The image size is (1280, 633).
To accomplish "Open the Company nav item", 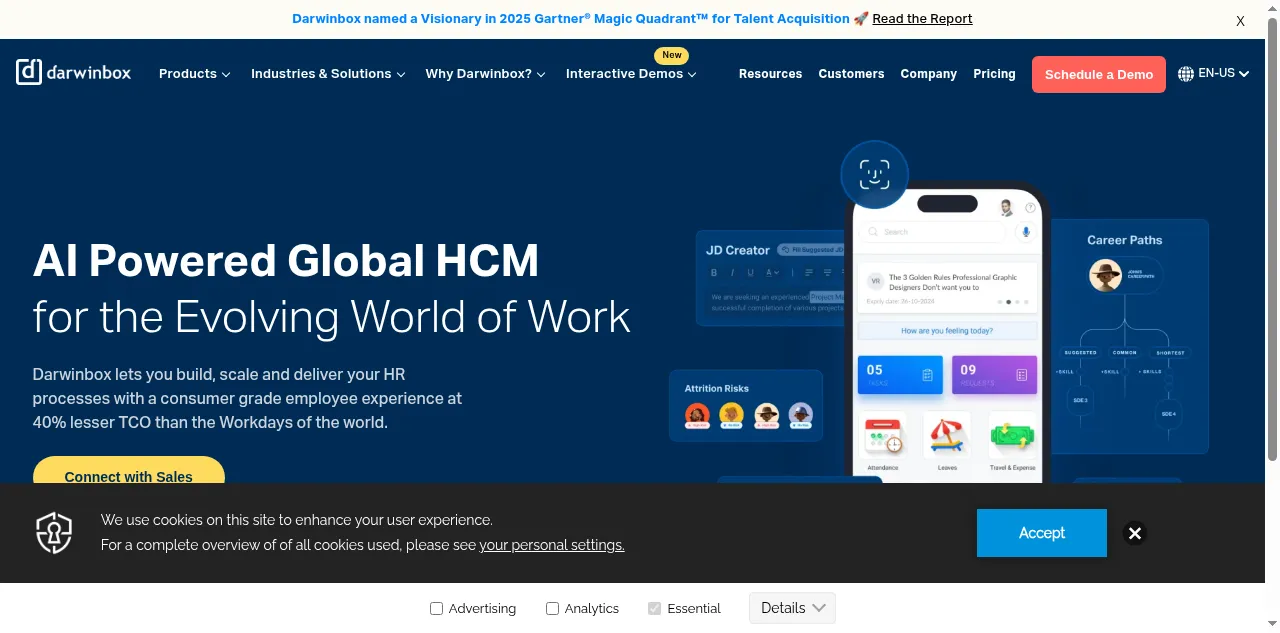I will pyautogui.click(x=928, y=74).
